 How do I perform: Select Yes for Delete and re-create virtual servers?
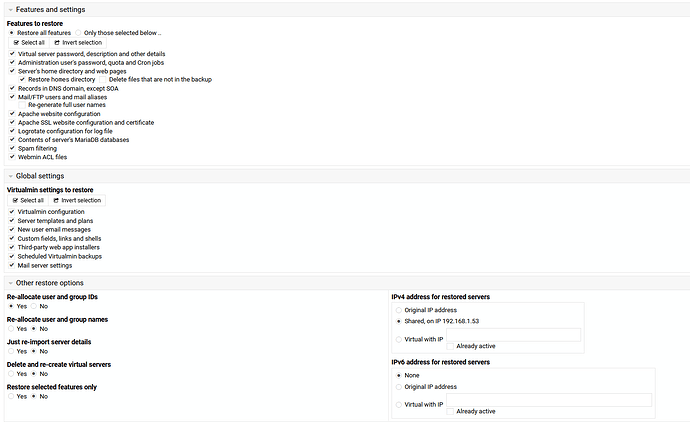(x=11, y=373)
